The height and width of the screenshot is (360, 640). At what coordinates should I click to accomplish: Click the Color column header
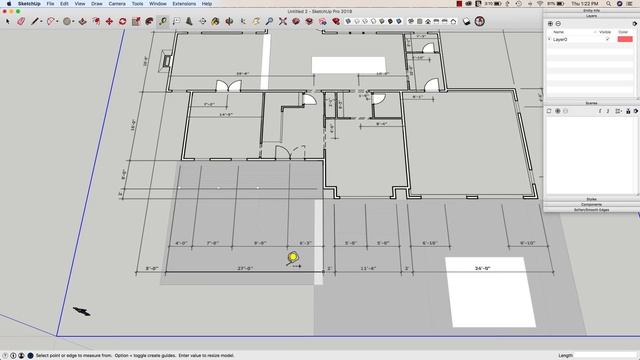623,32
